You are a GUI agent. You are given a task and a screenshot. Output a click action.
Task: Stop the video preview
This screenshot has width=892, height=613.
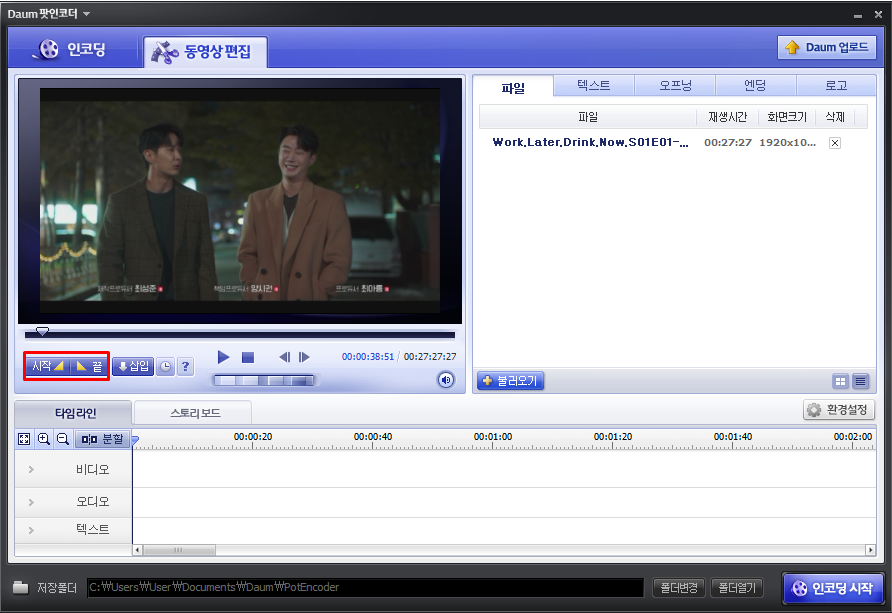[x=247, y=357]
